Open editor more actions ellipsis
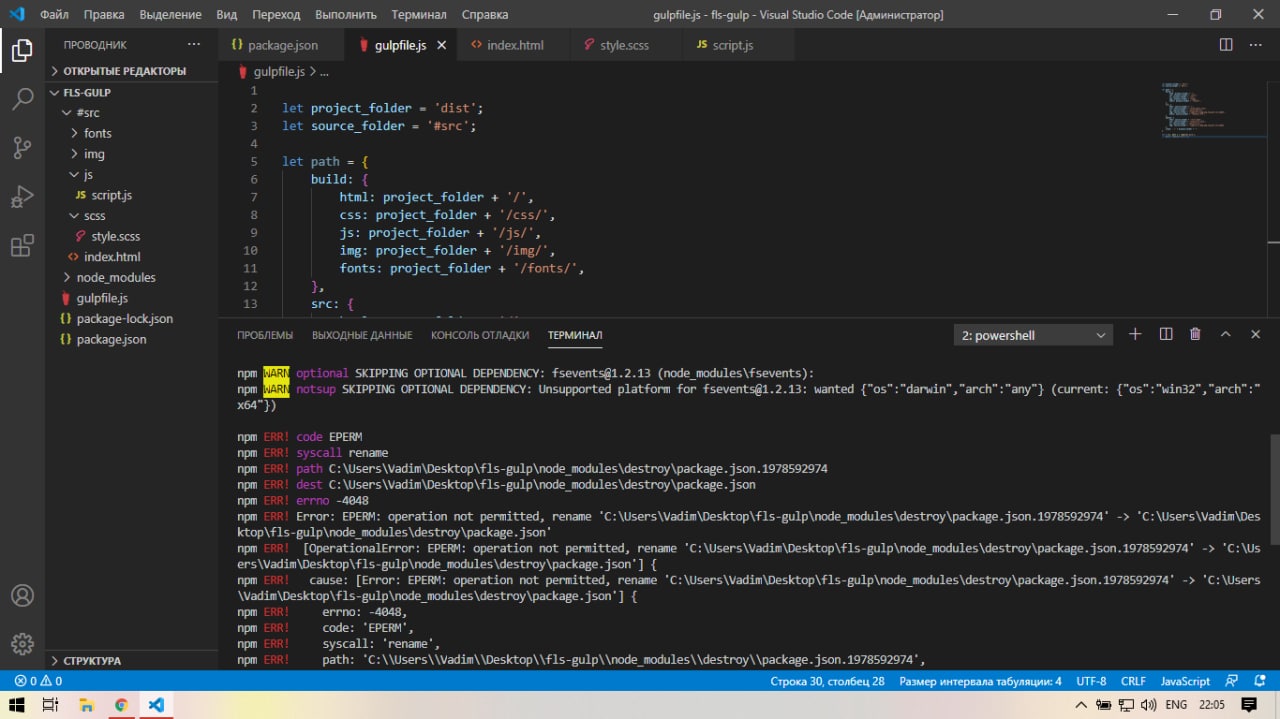This screenshot has width=1280, height=719. tap(1256, 45)
